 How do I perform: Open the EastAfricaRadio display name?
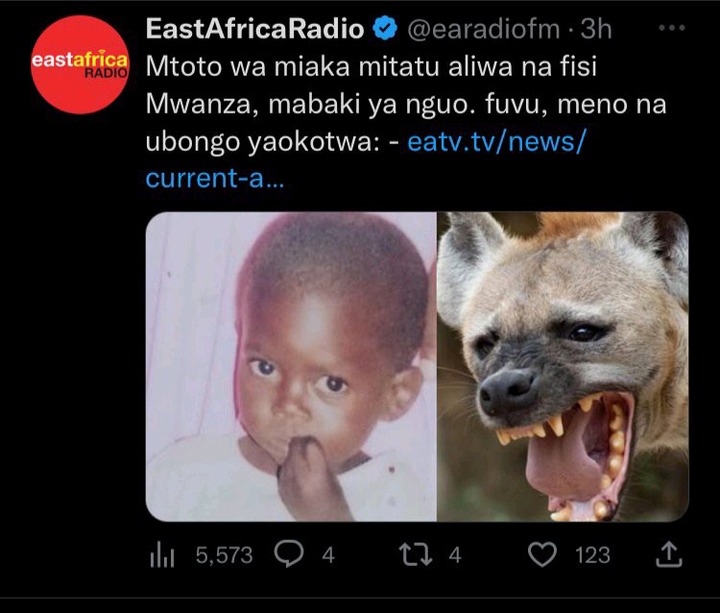[x=255, y=29]
